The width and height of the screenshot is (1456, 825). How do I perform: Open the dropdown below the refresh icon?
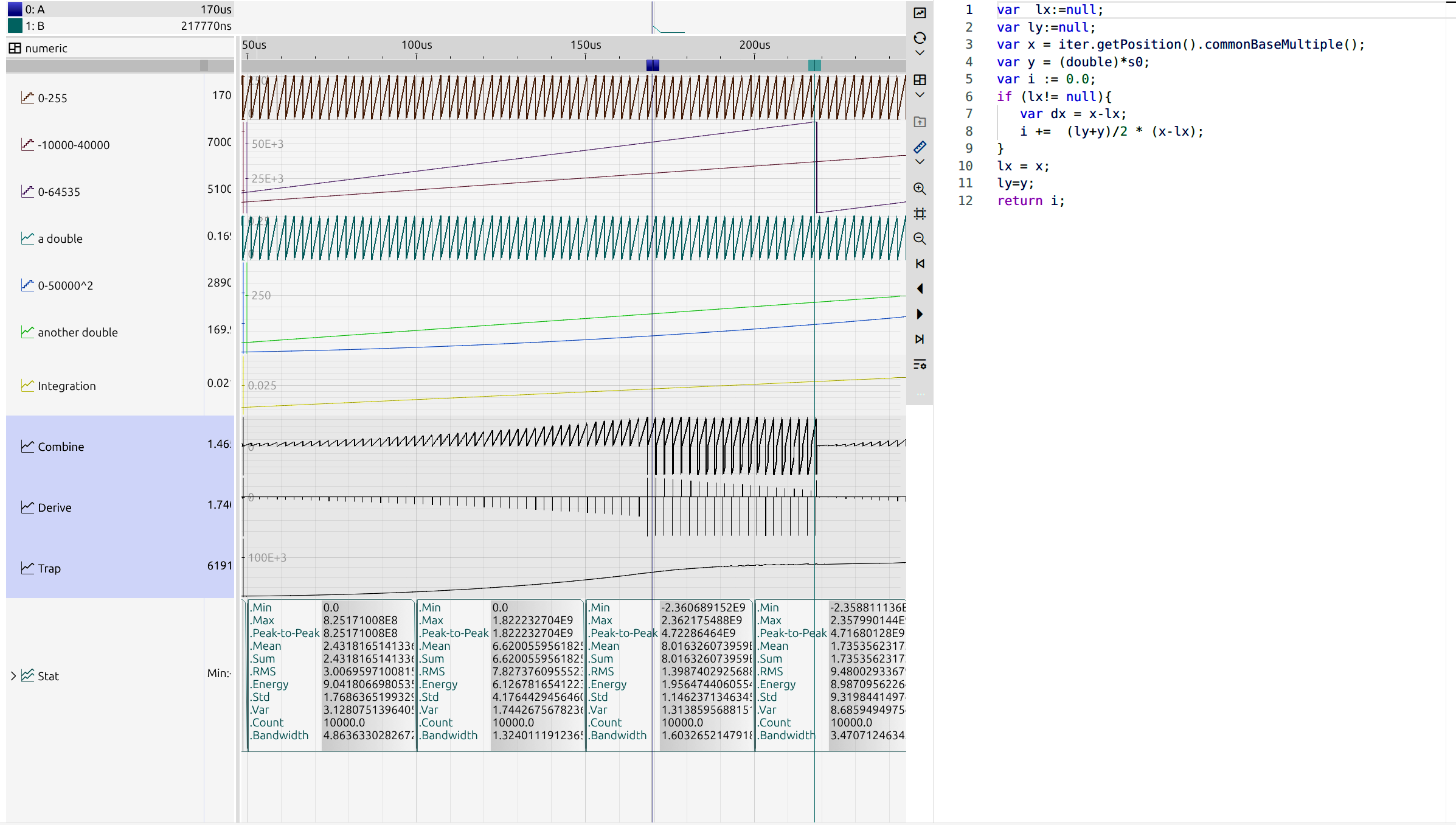tap(920, 53)
